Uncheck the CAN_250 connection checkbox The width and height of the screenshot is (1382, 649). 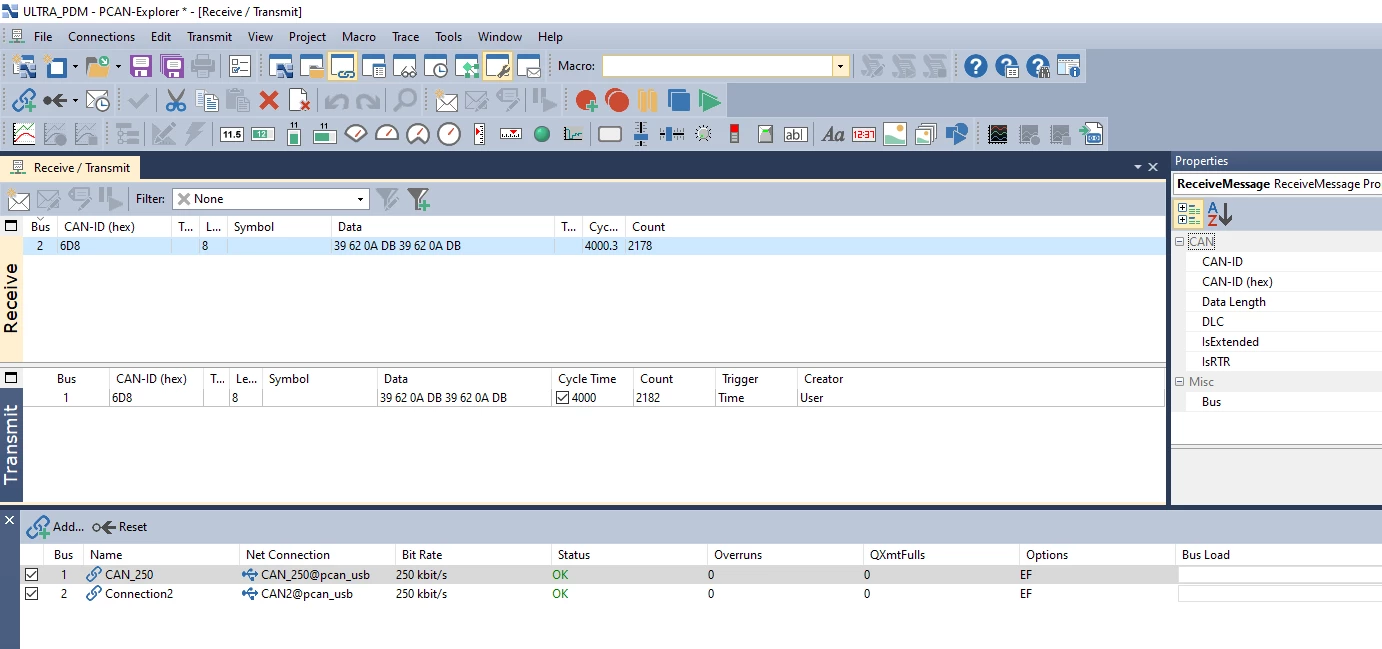(32, 575)
